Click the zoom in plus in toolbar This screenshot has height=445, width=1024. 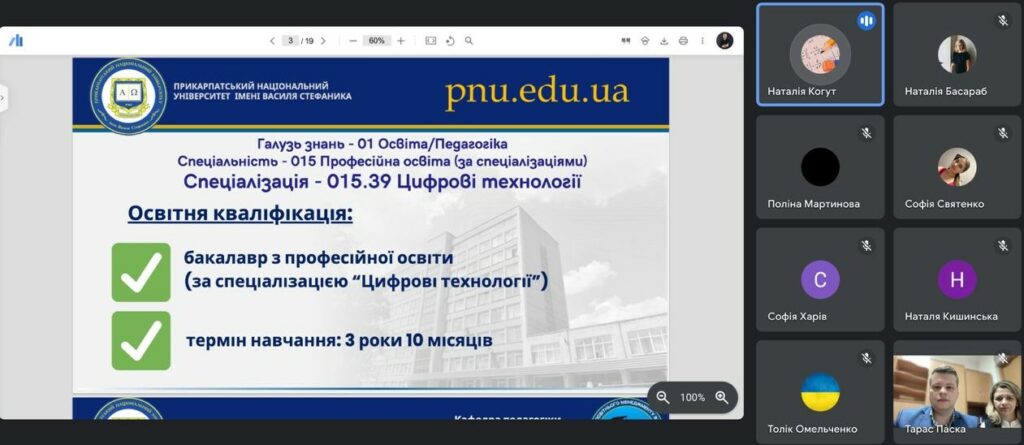(x=401, y=41)
